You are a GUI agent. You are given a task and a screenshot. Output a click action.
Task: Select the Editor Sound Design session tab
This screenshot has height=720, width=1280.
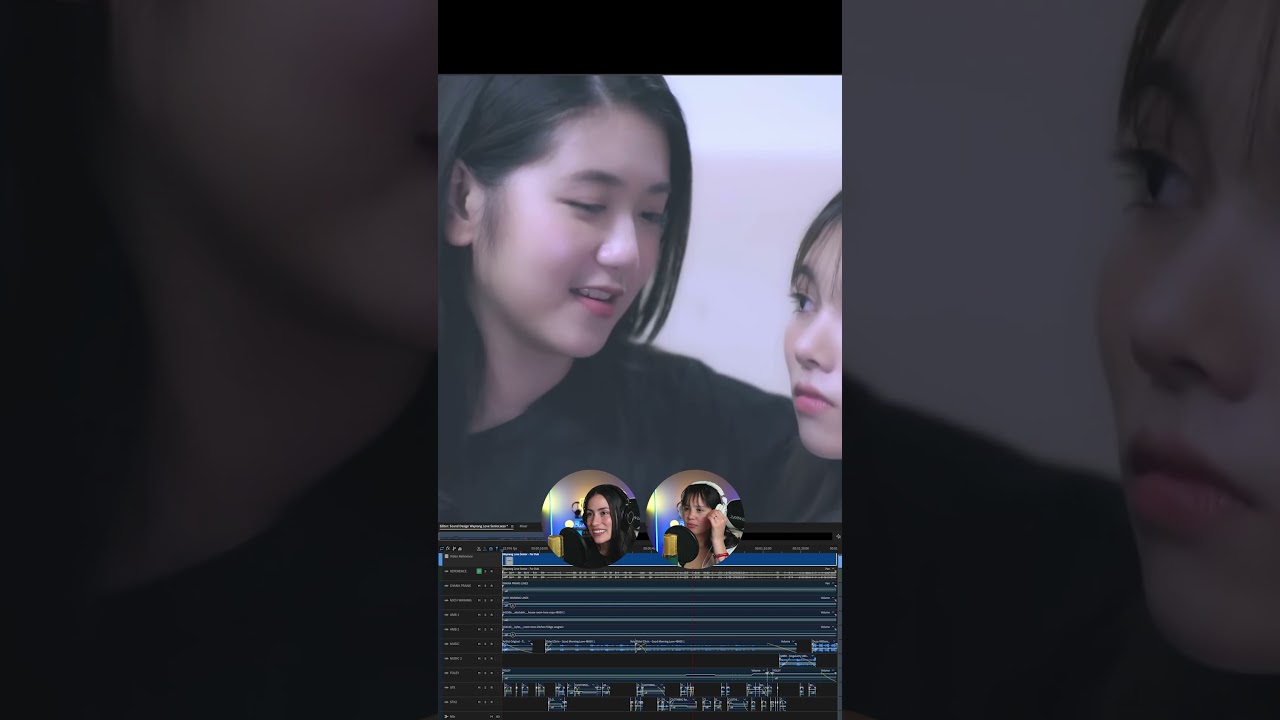(476, 526)
